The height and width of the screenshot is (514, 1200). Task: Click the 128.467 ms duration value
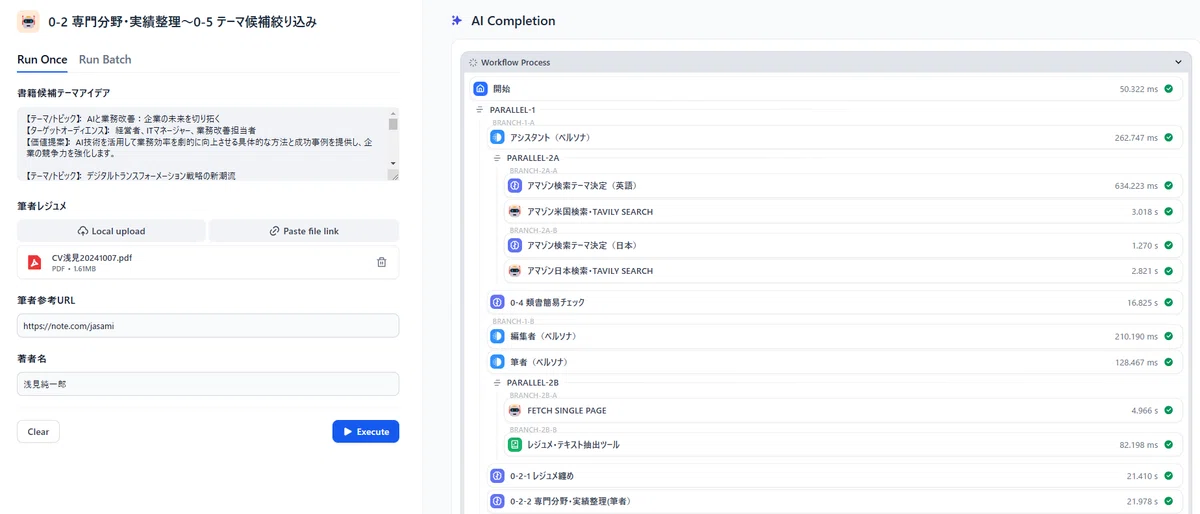1136,362
